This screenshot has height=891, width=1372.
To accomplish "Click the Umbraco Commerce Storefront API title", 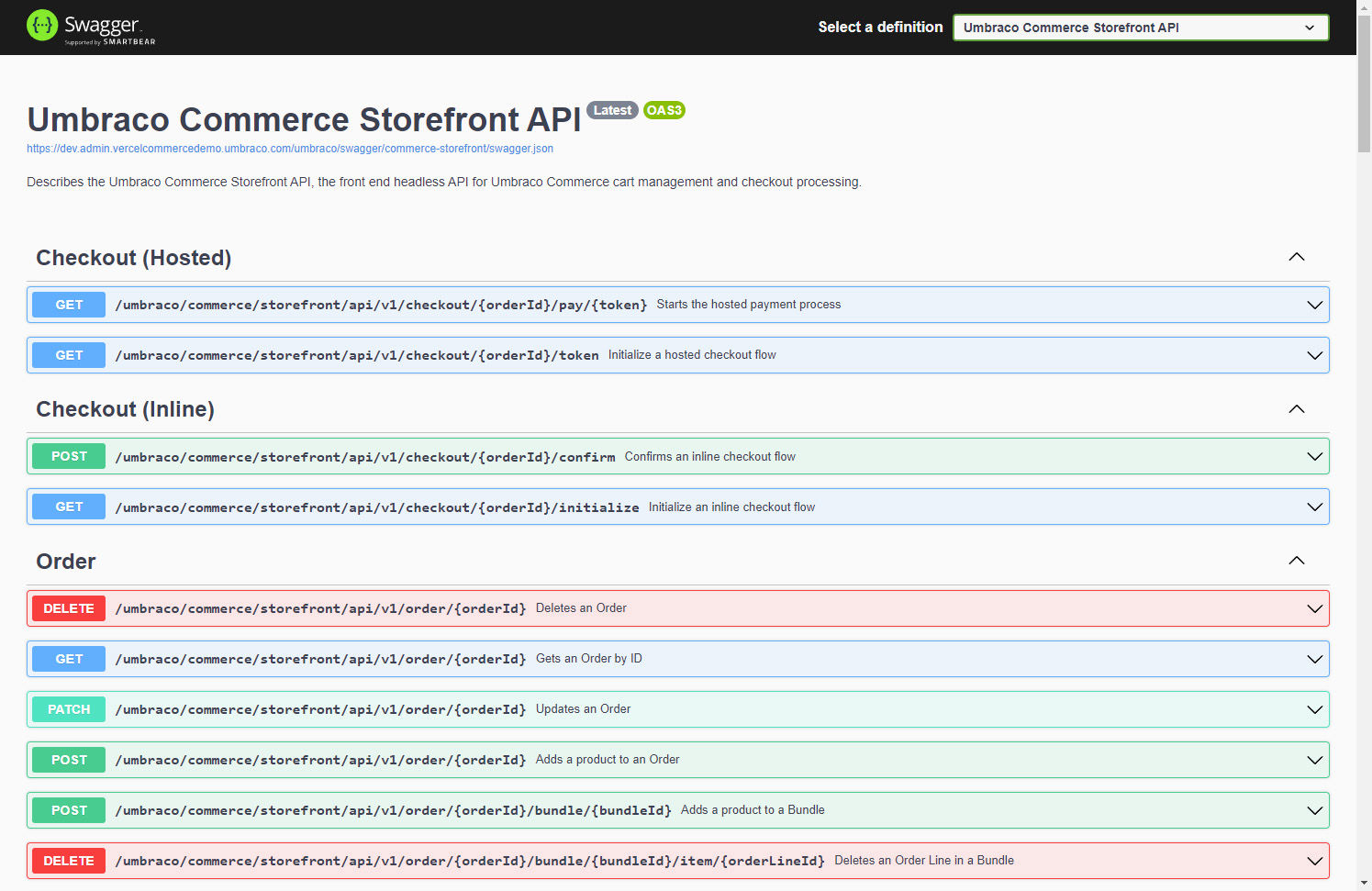I will pos(304,120).
